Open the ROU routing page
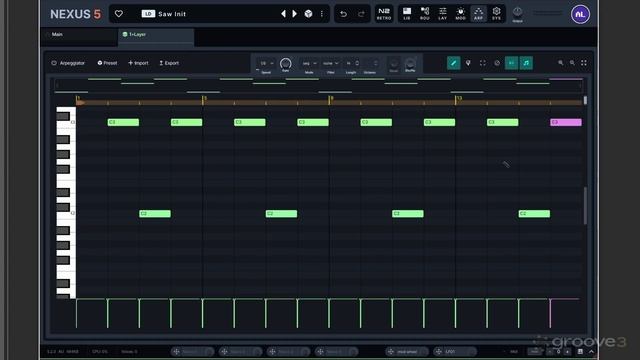Image resolution: width=640 pixels, height=360 pixels. tap(424, 13)
